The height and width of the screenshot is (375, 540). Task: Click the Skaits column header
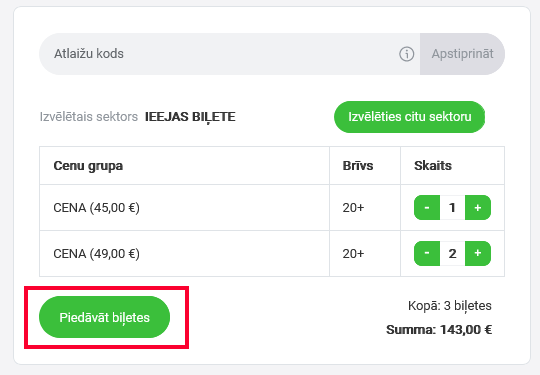coord(433,166)
